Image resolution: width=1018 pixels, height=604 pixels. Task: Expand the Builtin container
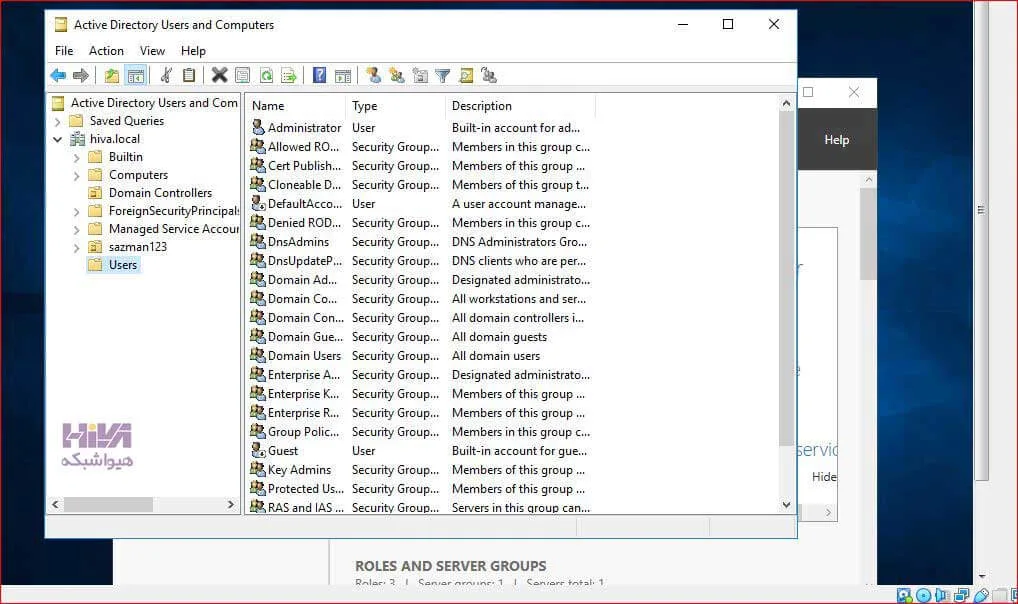[x=77, y=158]
